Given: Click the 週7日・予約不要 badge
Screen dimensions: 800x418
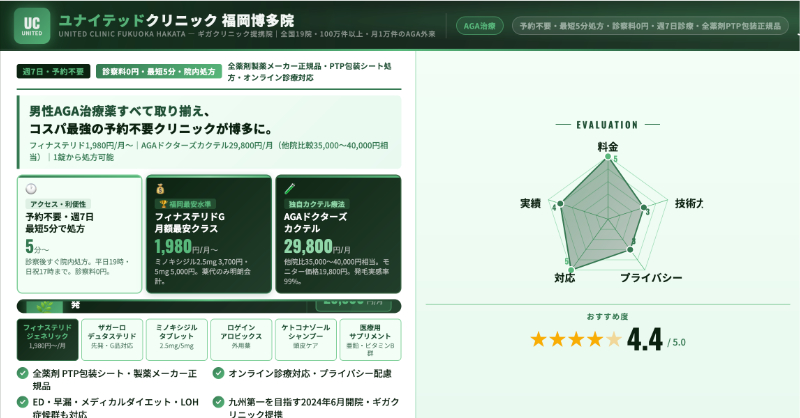Looking at the screenshot, I should (55, 72).
